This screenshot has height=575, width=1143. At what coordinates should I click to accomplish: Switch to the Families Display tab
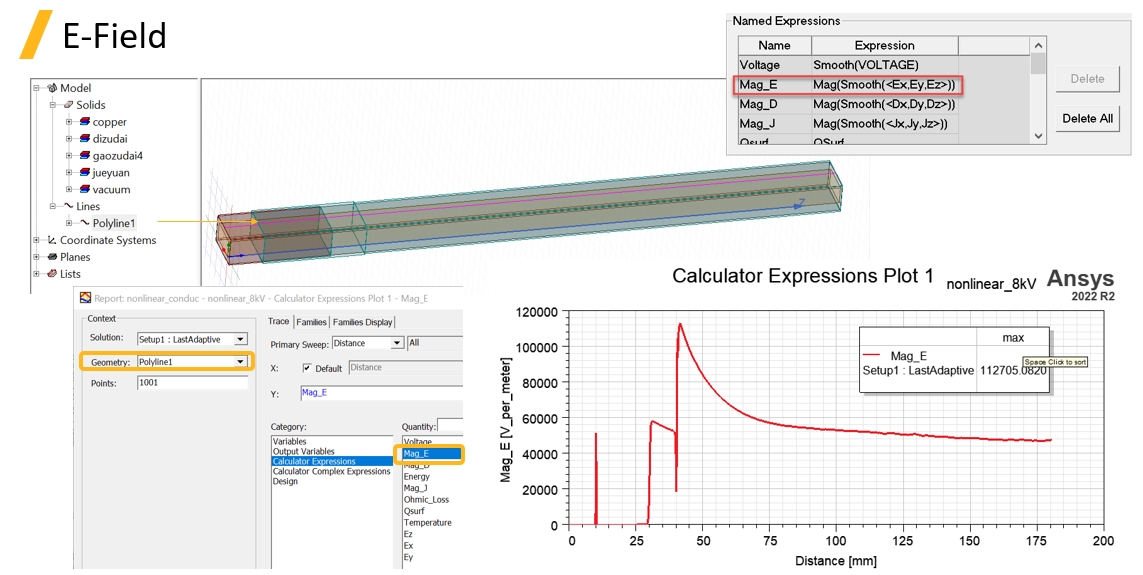click(363, 322)
